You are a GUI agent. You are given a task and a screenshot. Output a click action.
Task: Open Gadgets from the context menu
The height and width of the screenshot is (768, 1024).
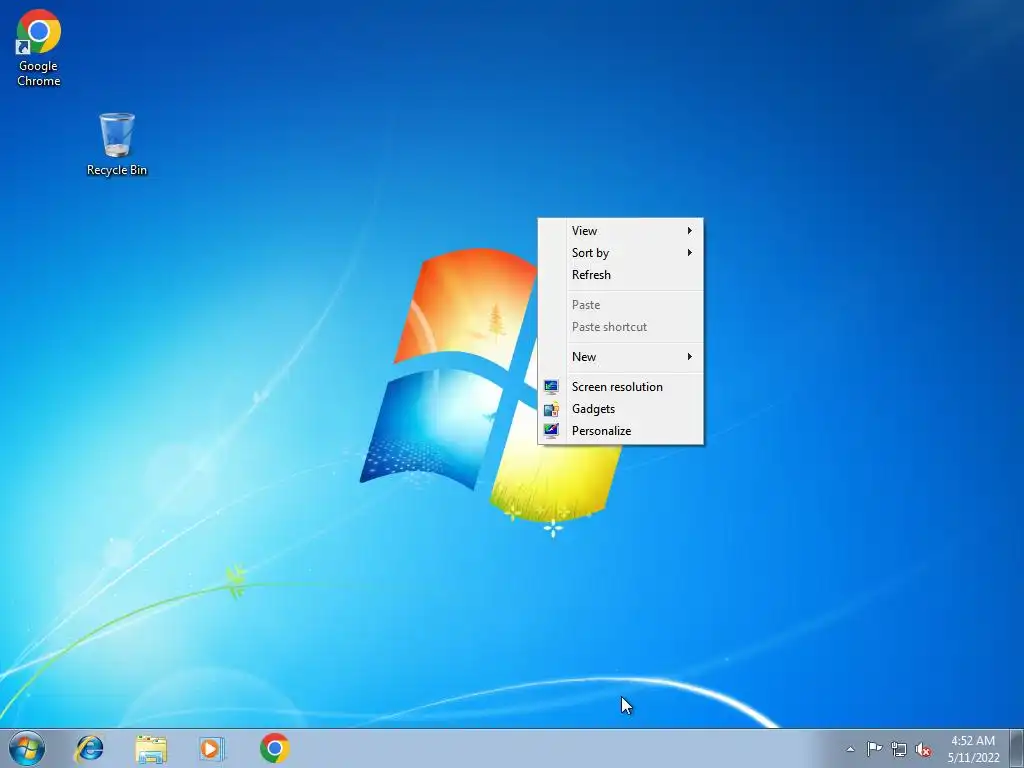(620, 409)
